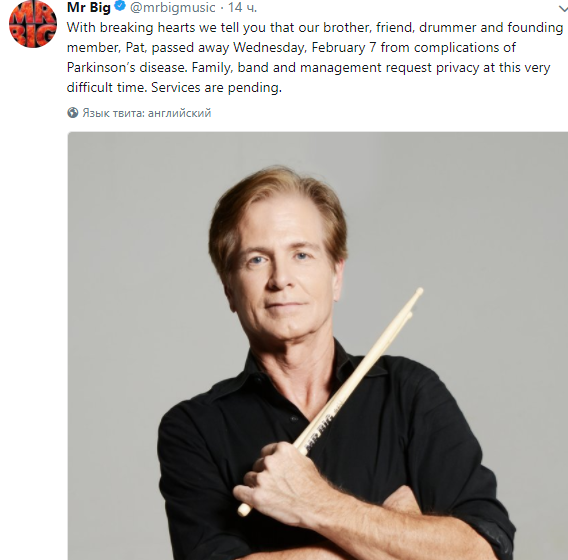
Task: Click the hand gripping the drumsticks
Action: pos(275,478)
